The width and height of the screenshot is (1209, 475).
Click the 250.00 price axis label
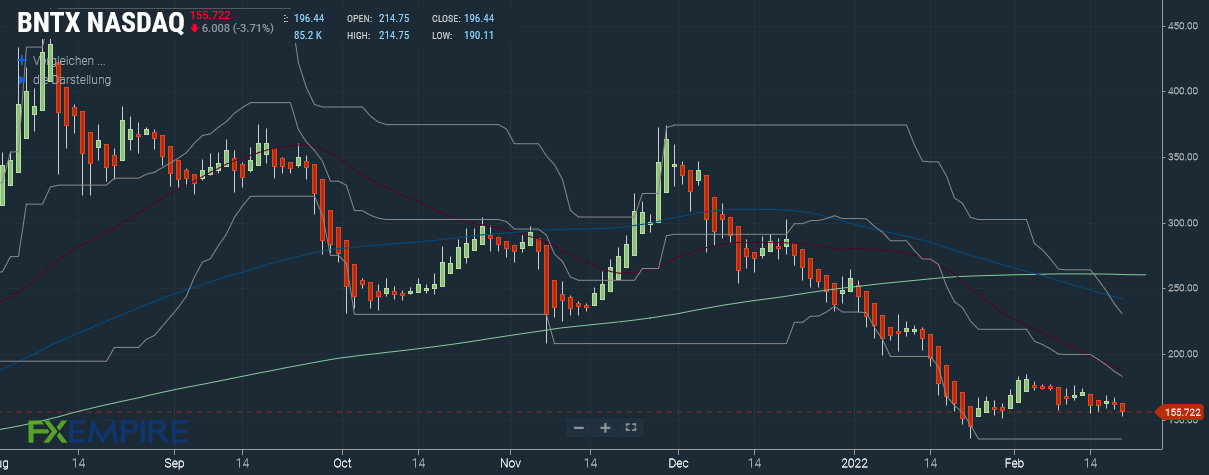pyautogui.click(x=1184, y=289)
